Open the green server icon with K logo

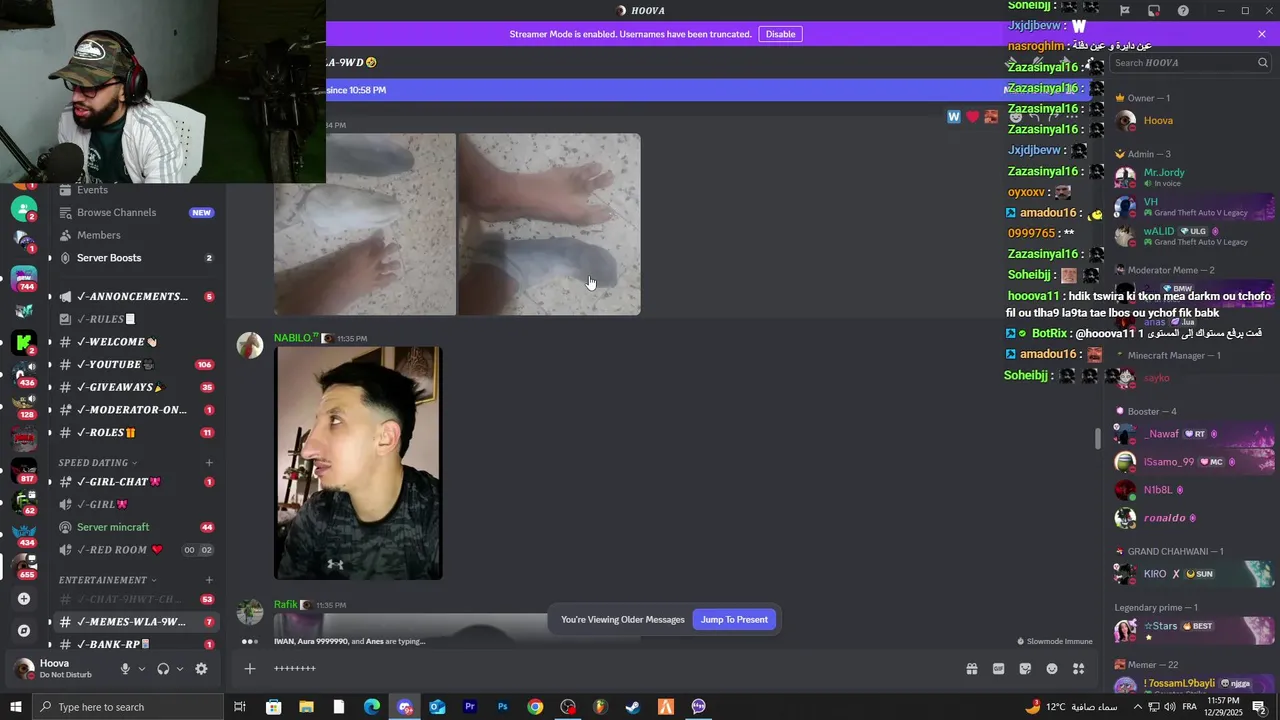[x=24, y=342]
